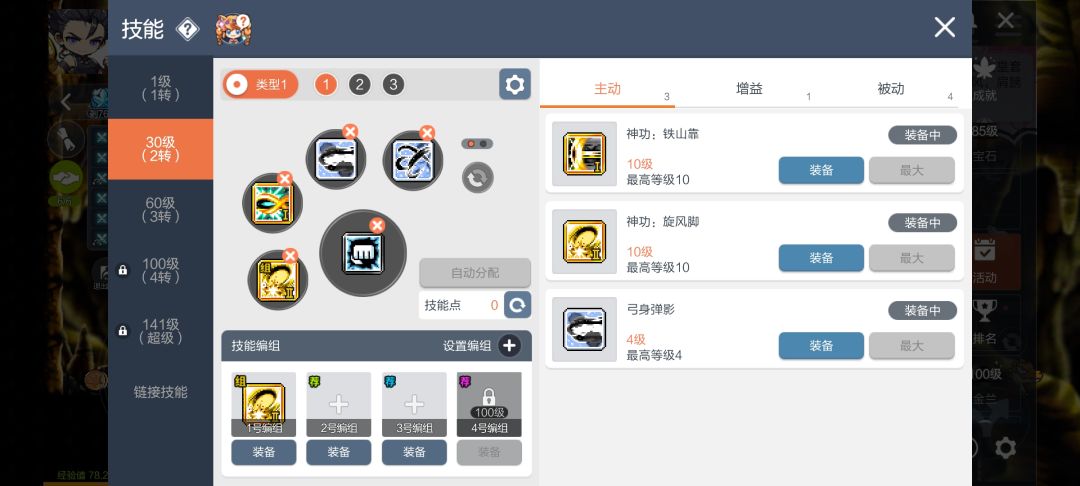
Task: Remove the 旋风脚 skill from its slot
Action: (290, 257)
